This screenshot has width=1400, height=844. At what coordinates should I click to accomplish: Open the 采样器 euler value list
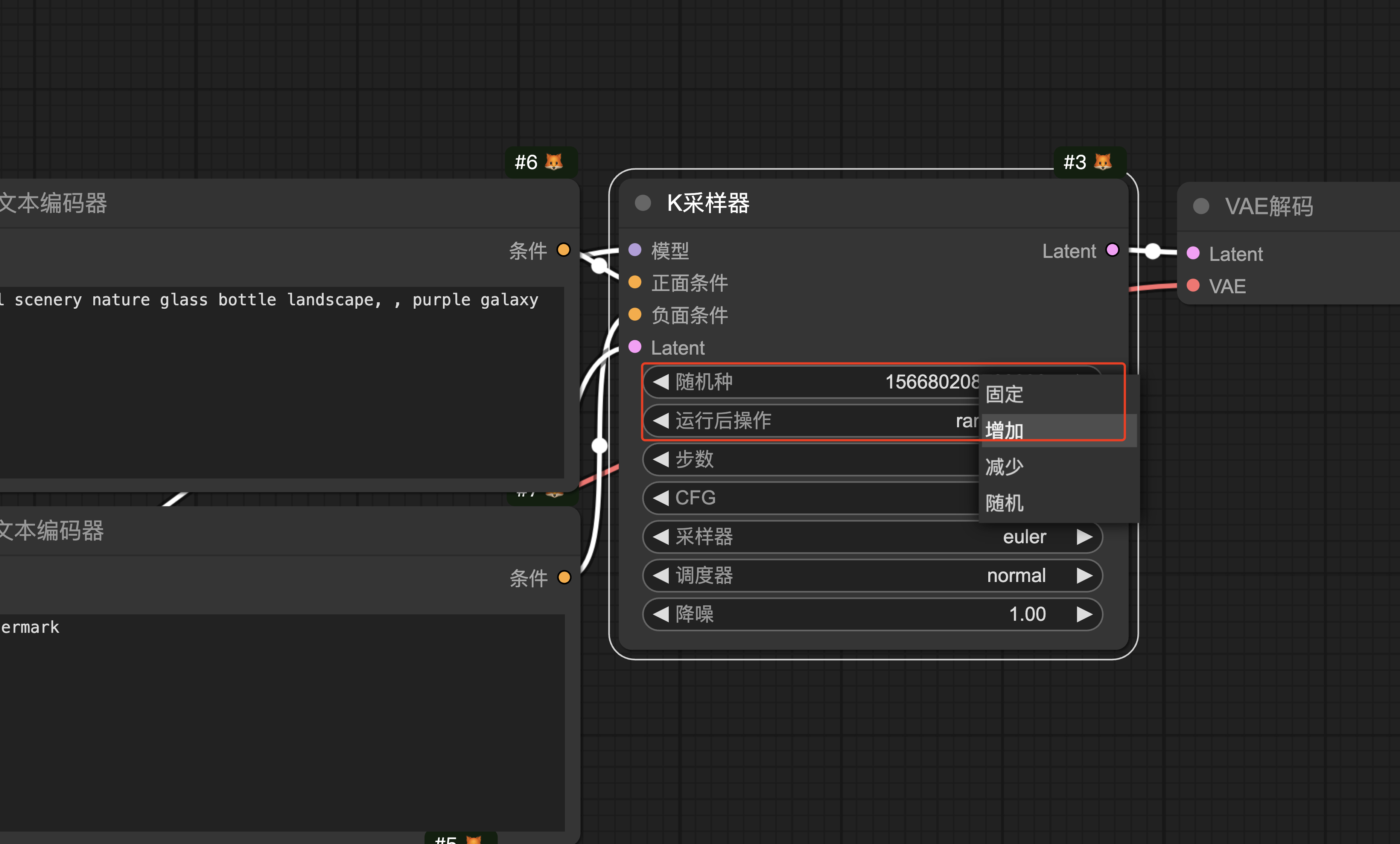click(x=1024, y=536)
